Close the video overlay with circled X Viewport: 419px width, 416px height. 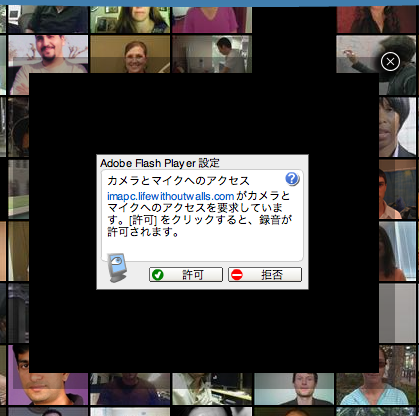coord(390,61)
